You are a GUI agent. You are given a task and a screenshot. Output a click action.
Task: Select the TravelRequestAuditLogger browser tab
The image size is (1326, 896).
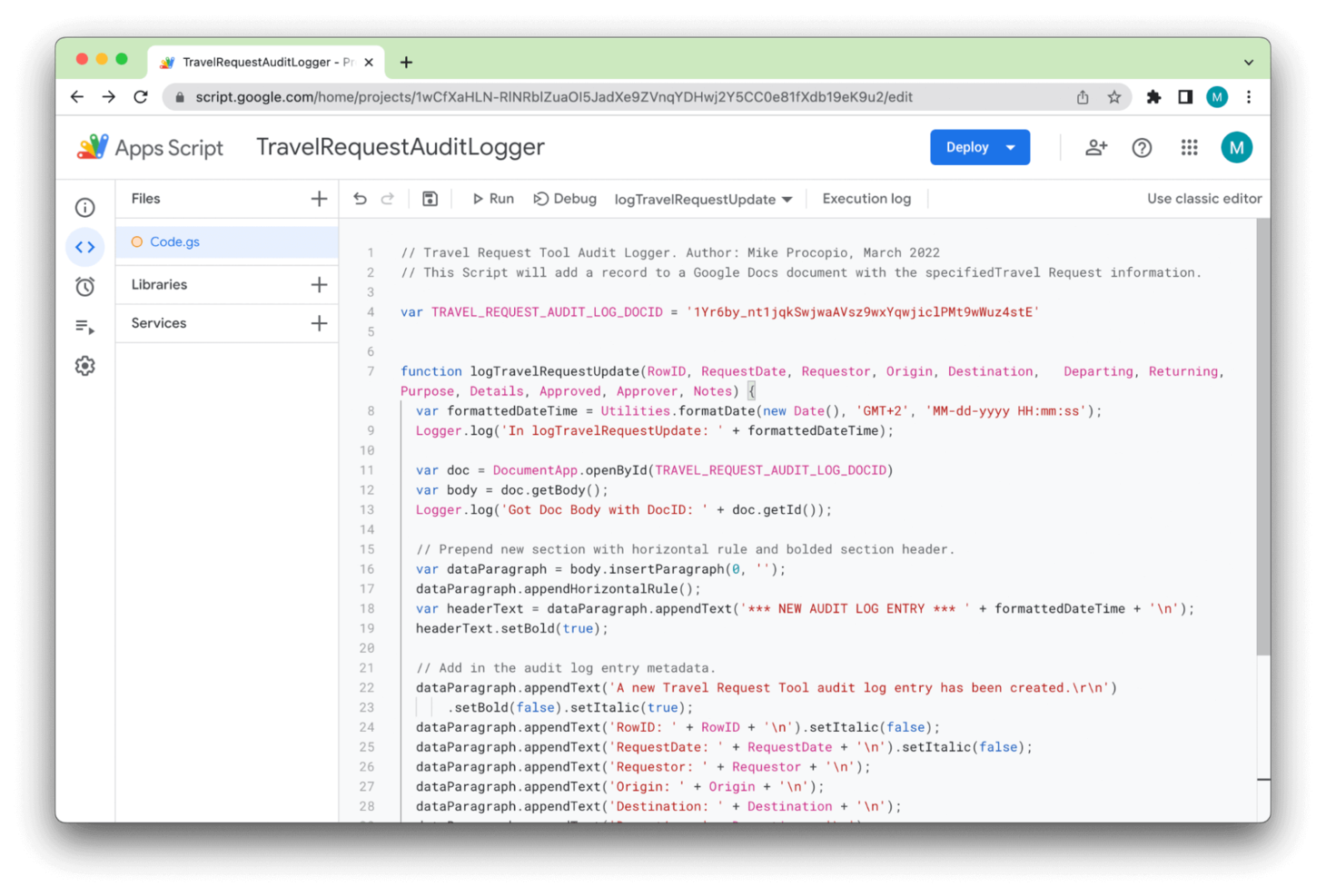point(259,62)
